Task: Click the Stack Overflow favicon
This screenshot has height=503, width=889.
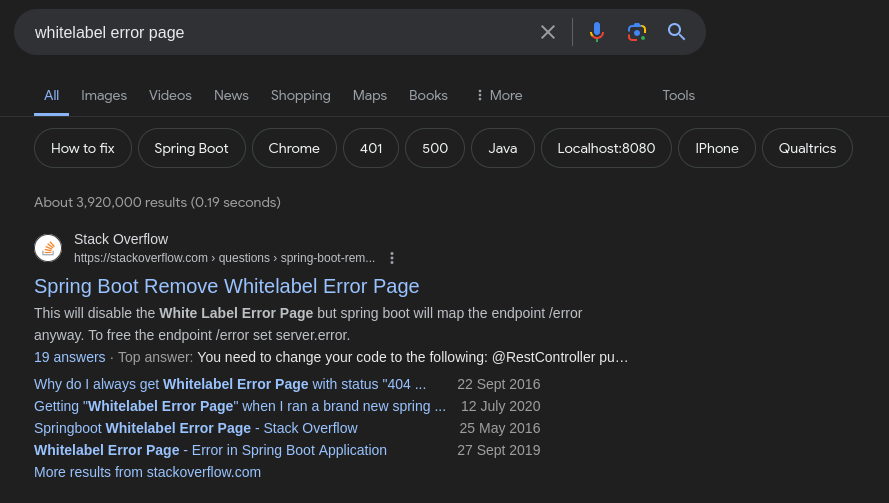Action: pos(48,248)
